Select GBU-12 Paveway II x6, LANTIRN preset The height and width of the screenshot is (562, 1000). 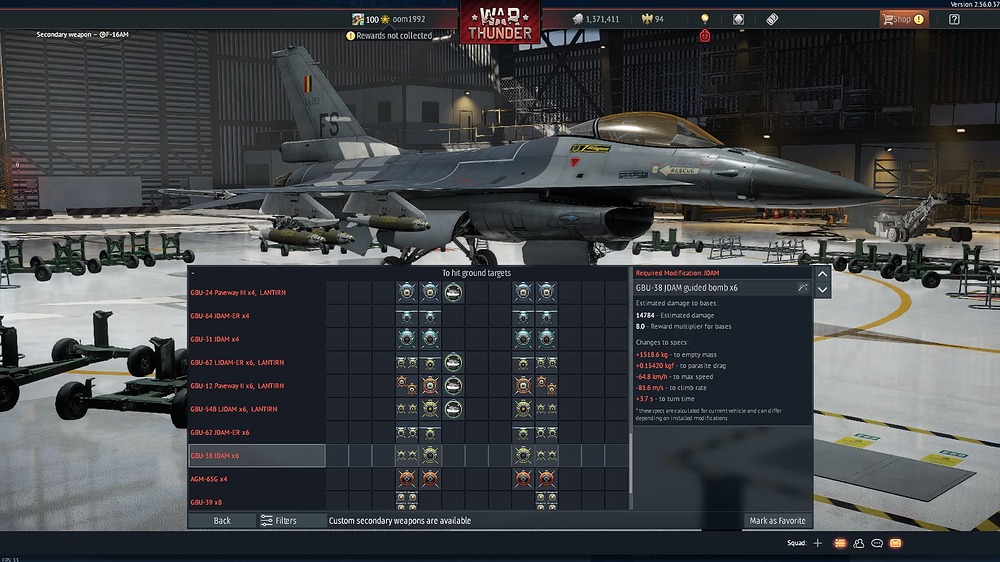257,386
